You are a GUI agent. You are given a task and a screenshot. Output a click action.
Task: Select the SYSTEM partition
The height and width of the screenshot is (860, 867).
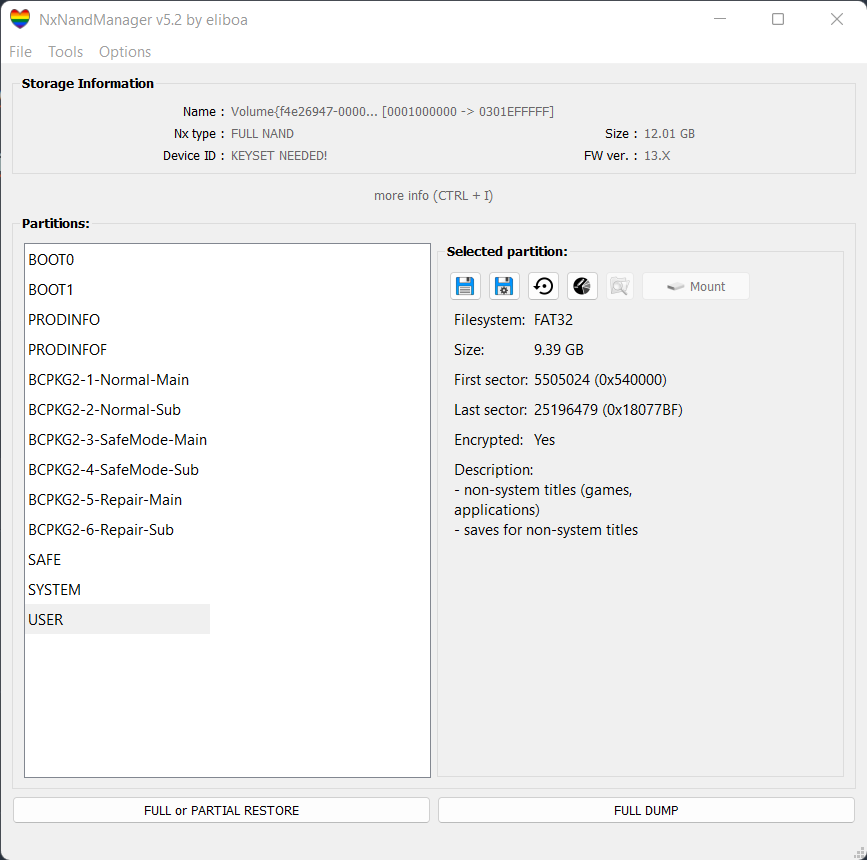(x=118, y=590)
